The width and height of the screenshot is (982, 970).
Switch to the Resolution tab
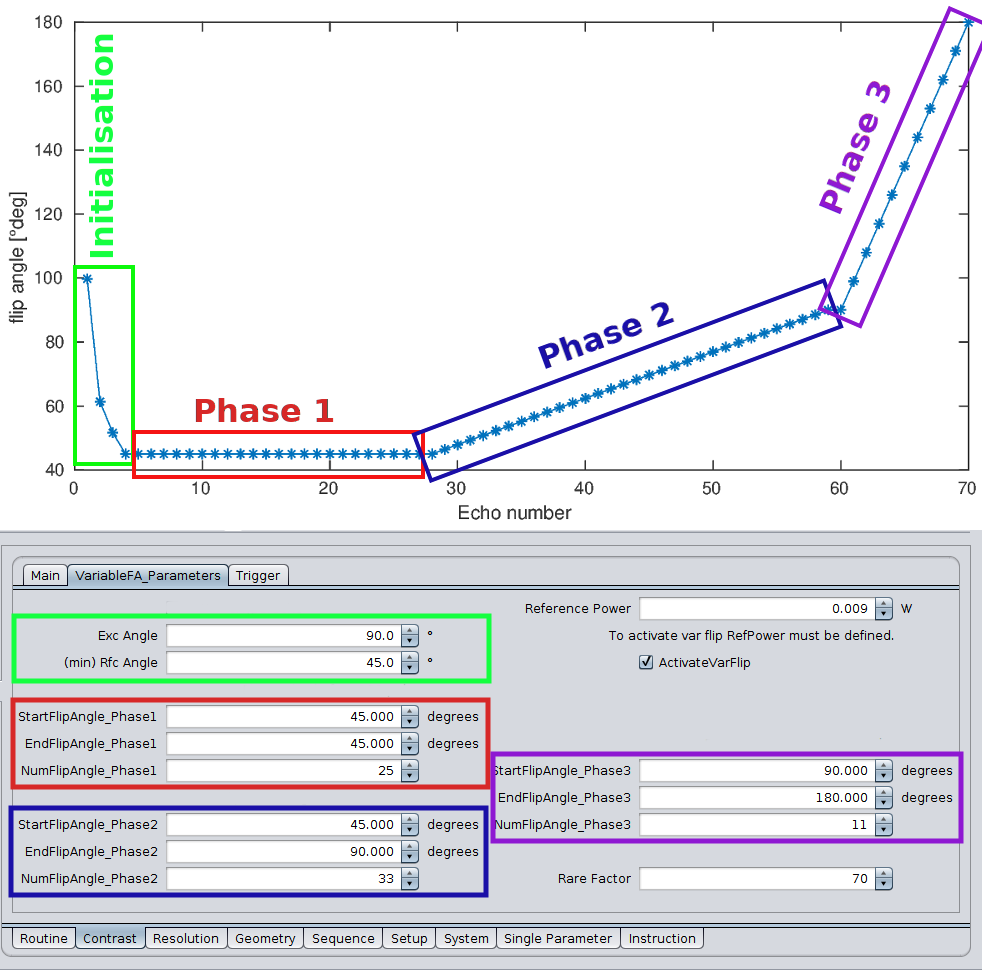pyautogui.click(x=185, y=938)
